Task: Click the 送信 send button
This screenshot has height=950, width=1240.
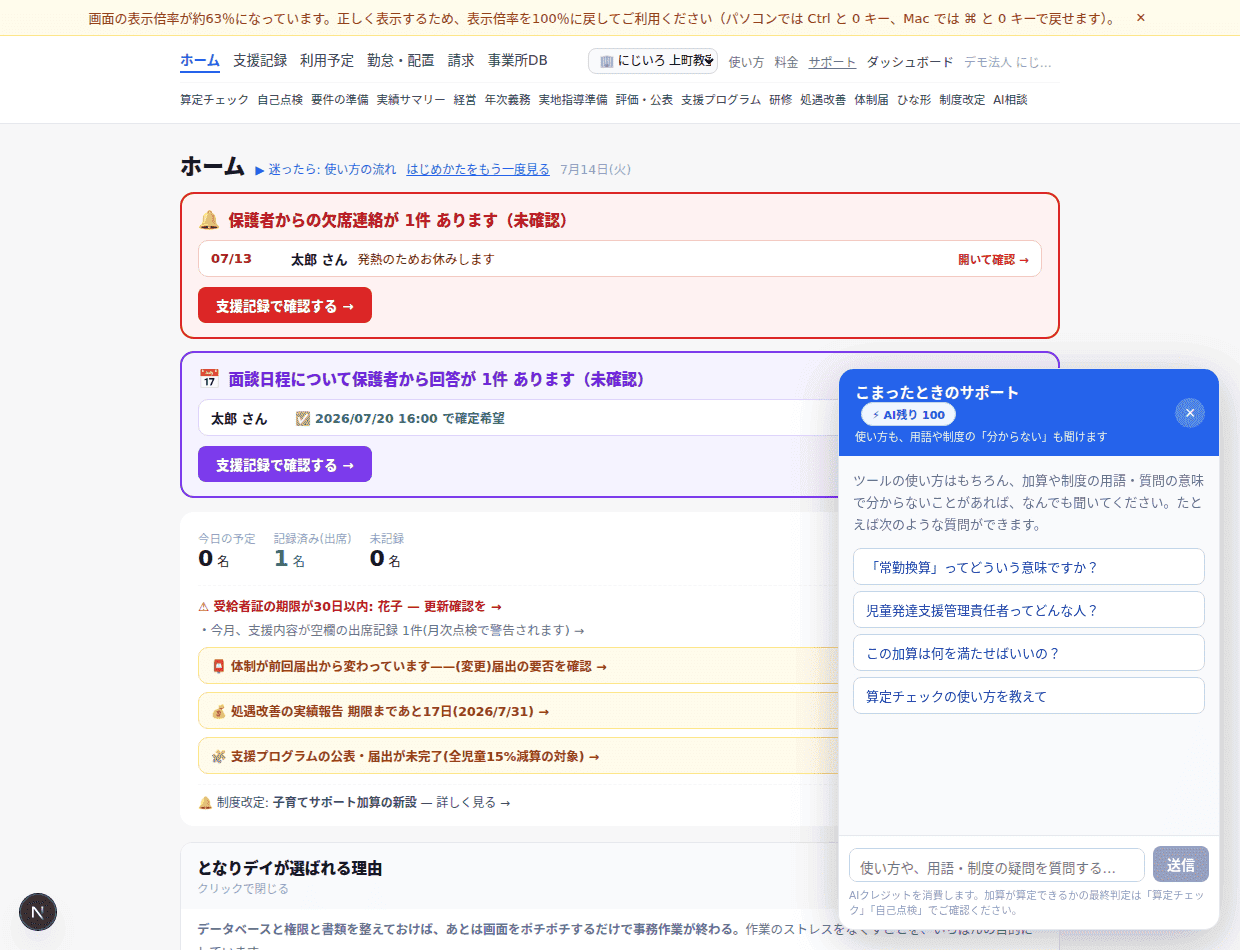Action: 1180,865
